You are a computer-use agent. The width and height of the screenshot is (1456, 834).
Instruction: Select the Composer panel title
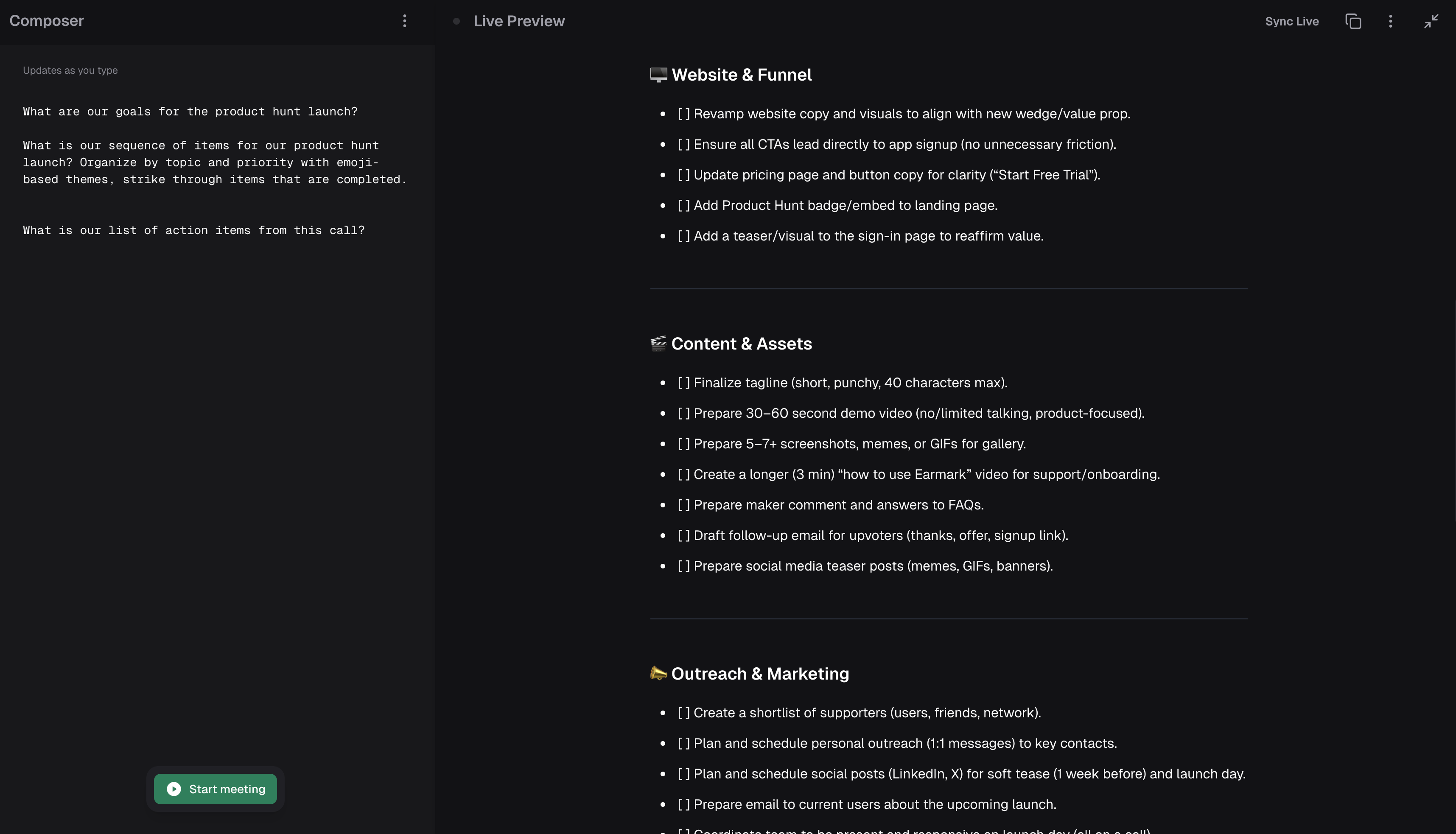[46, 21]
